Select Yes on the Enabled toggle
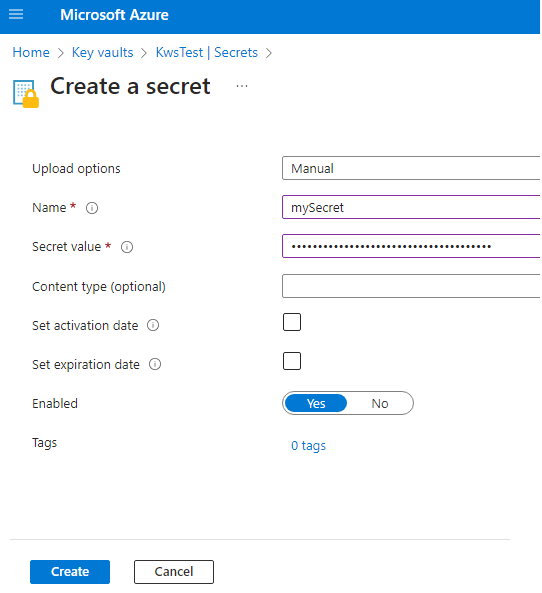The width and height of the screenshot is (542, 593). point(316,404)
